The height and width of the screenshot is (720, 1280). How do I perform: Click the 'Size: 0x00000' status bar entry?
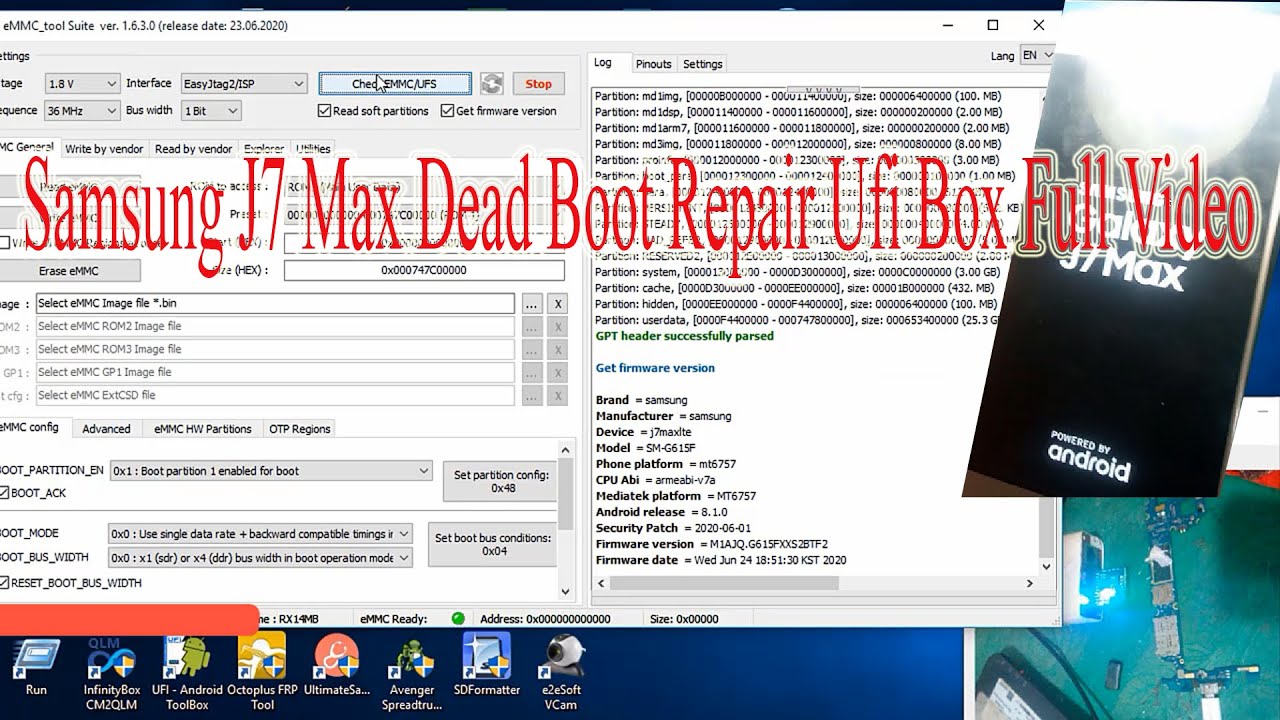(683, 619)
